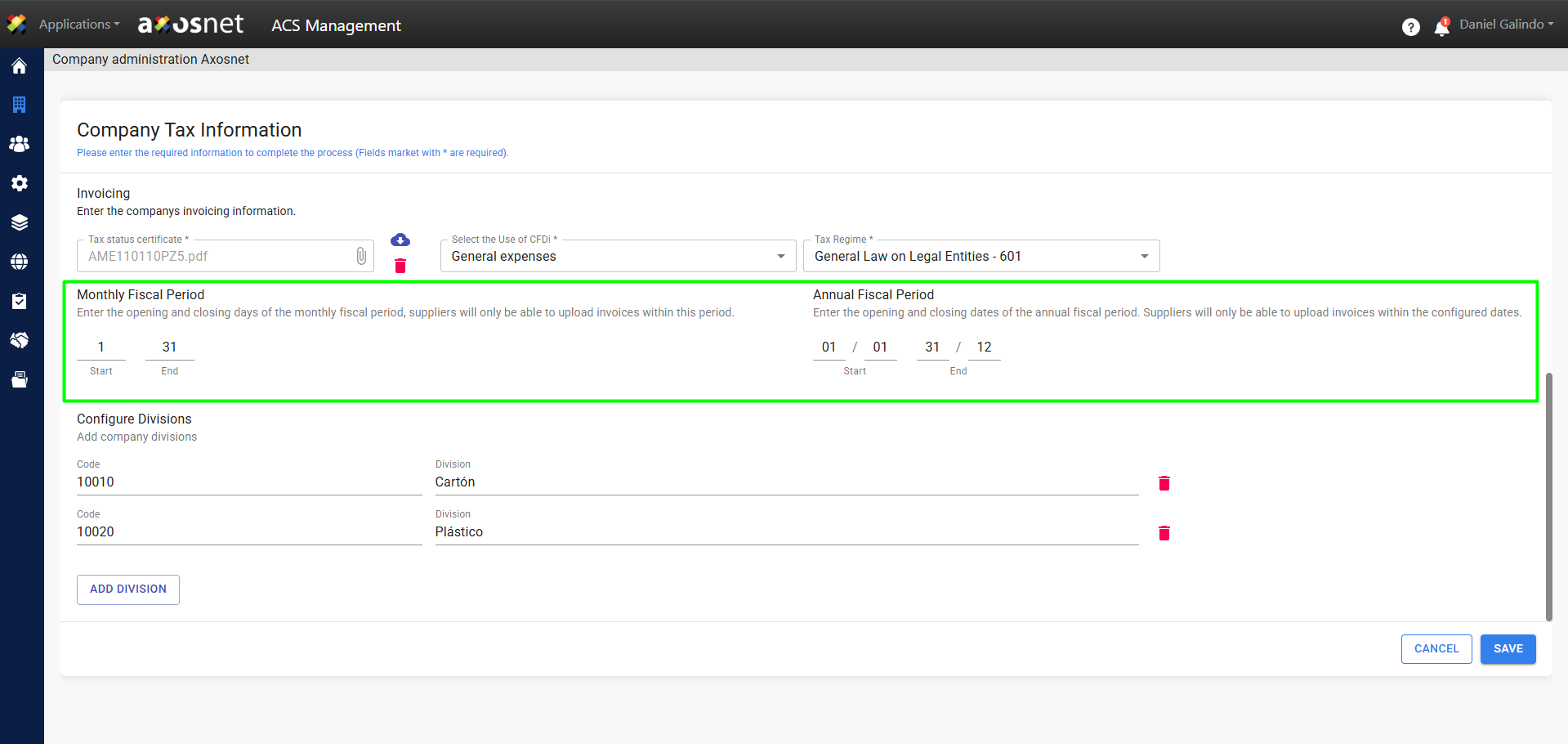Click the Tax status certificate file field

coord(226,256)
